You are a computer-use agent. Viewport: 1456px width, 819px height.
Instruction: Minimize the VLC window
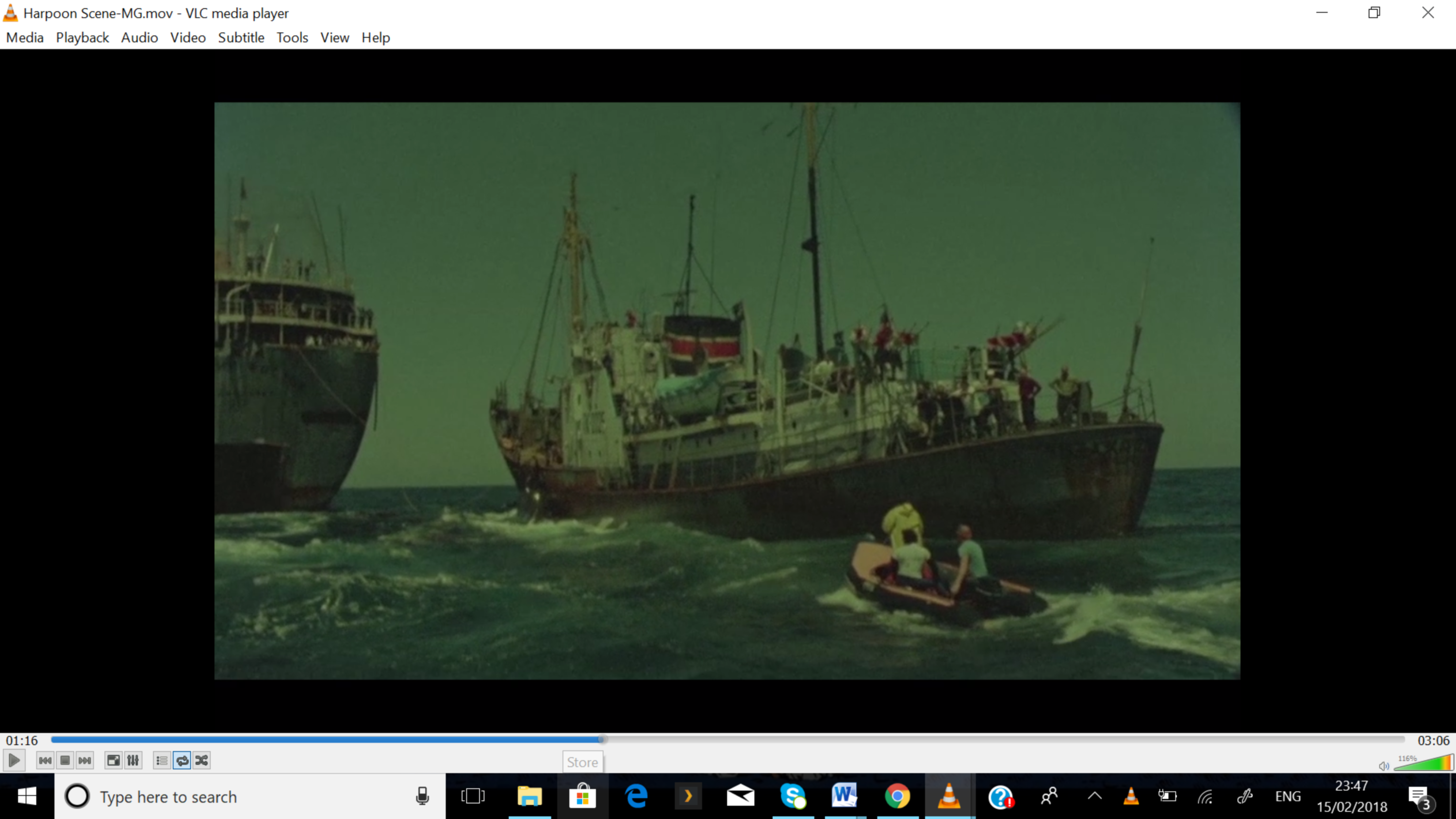pos(1322,13)
